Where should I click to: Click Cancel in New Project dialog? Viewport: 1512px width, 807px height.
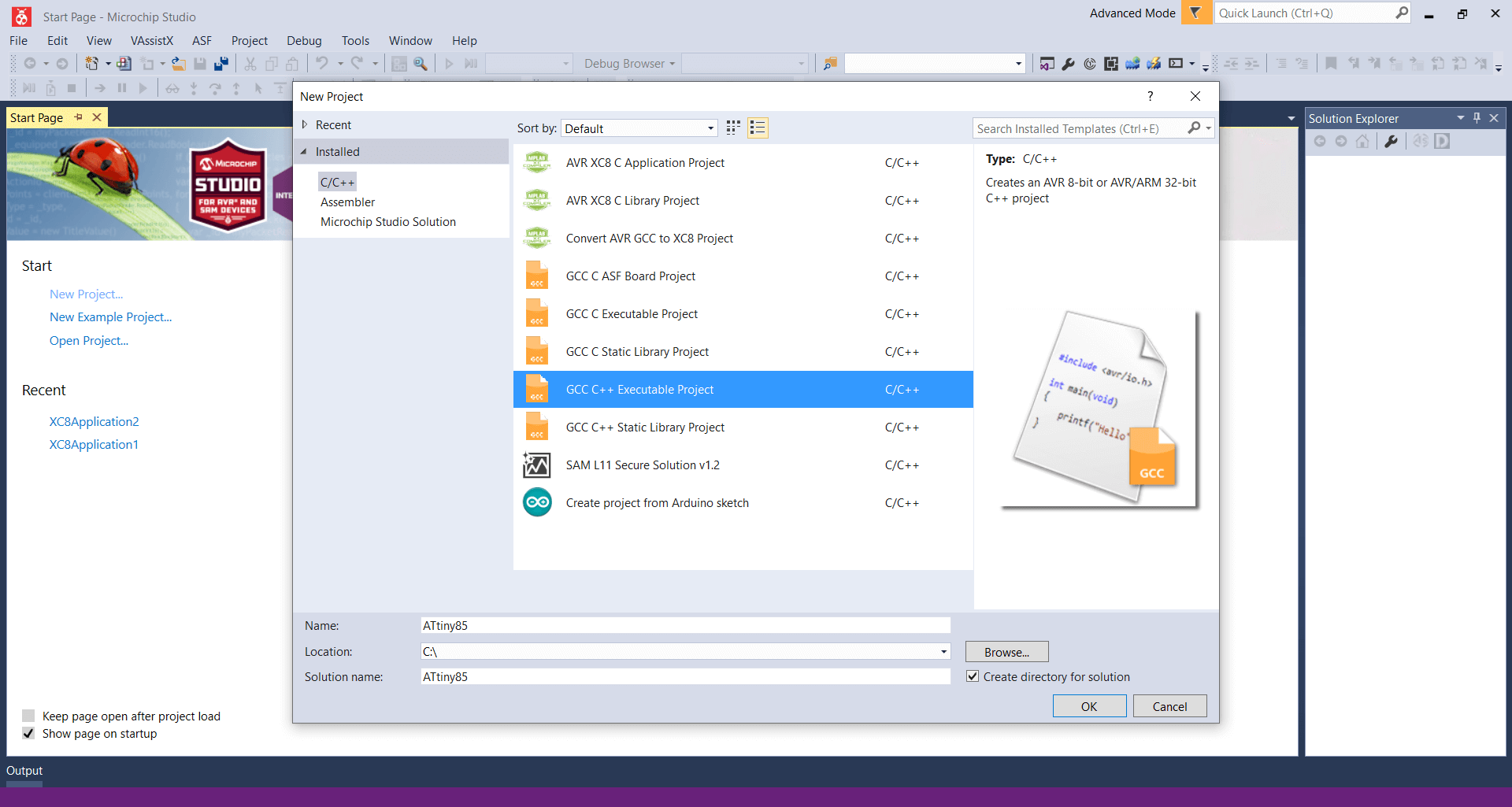(x=1169, y=706)
